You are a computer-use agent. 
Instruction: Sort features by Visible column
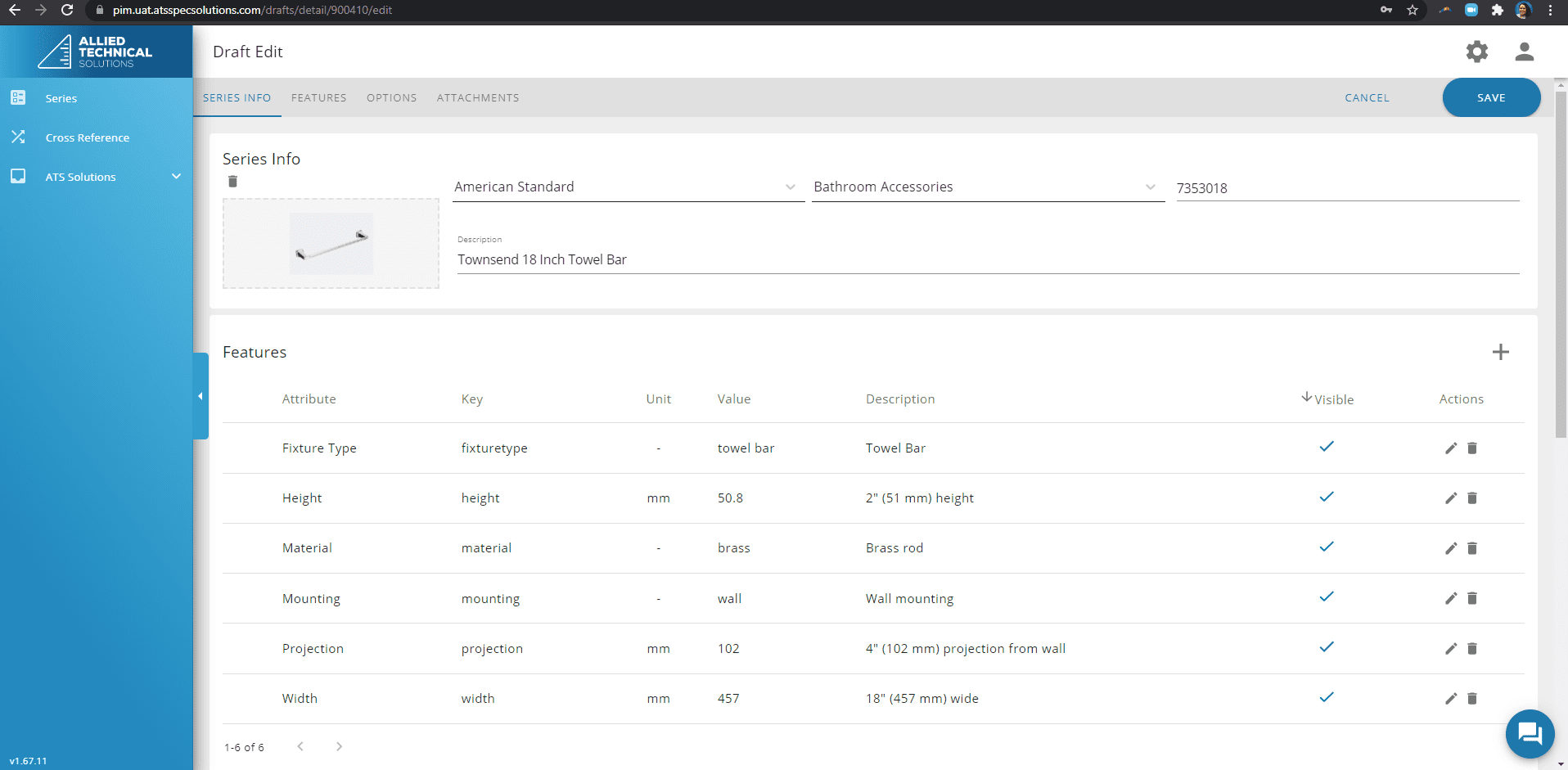coord(1327,399)
